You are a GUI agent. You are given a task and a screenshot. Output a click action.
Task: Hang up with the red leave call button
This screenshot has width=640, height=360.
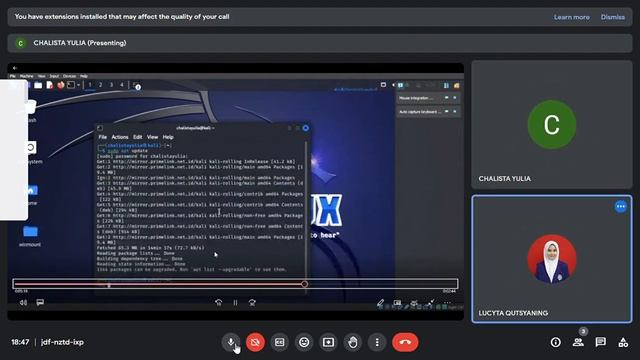point(405,342)
